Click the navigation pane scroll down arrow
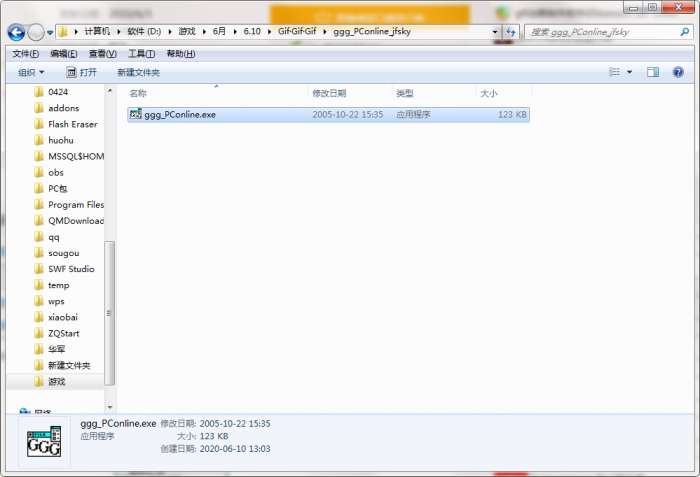700x477 pixels. point(109,407)
